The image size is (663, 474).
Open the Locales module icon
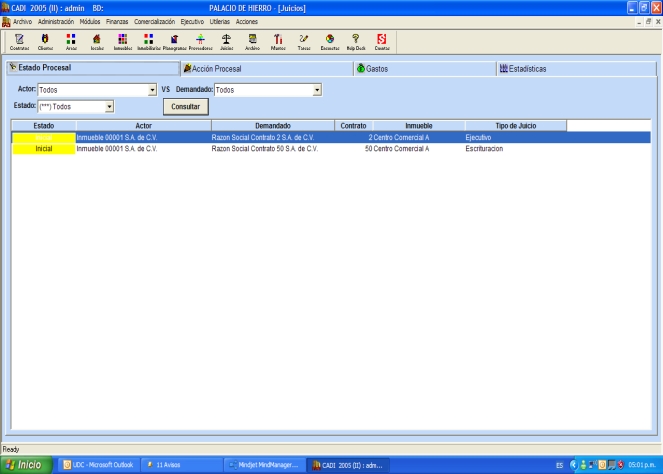[x=97, y=41]
